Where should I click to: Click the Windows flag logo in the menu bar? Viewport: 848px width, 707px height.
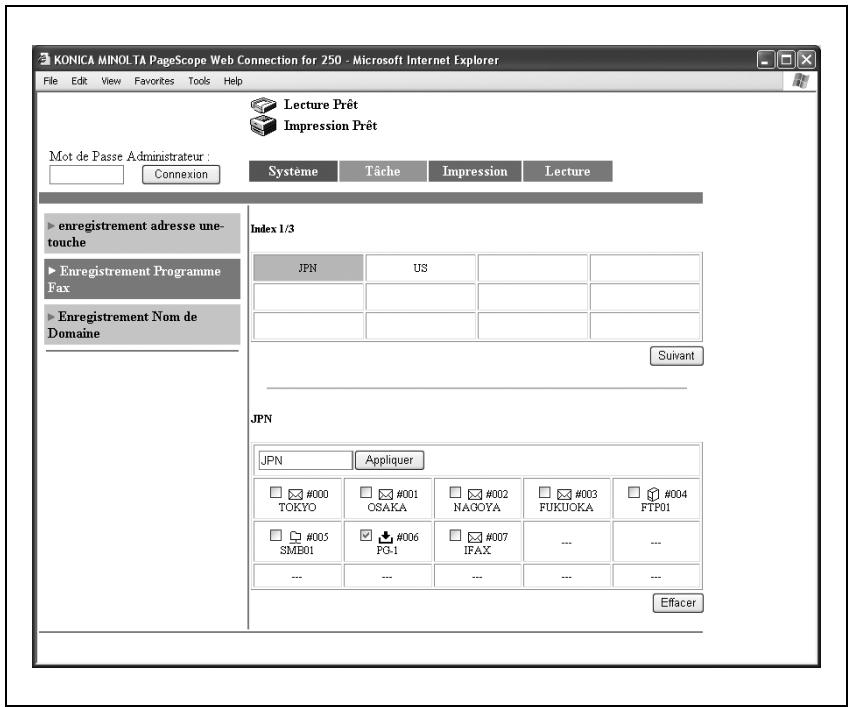pyautogui.click(x=800, y=81)
